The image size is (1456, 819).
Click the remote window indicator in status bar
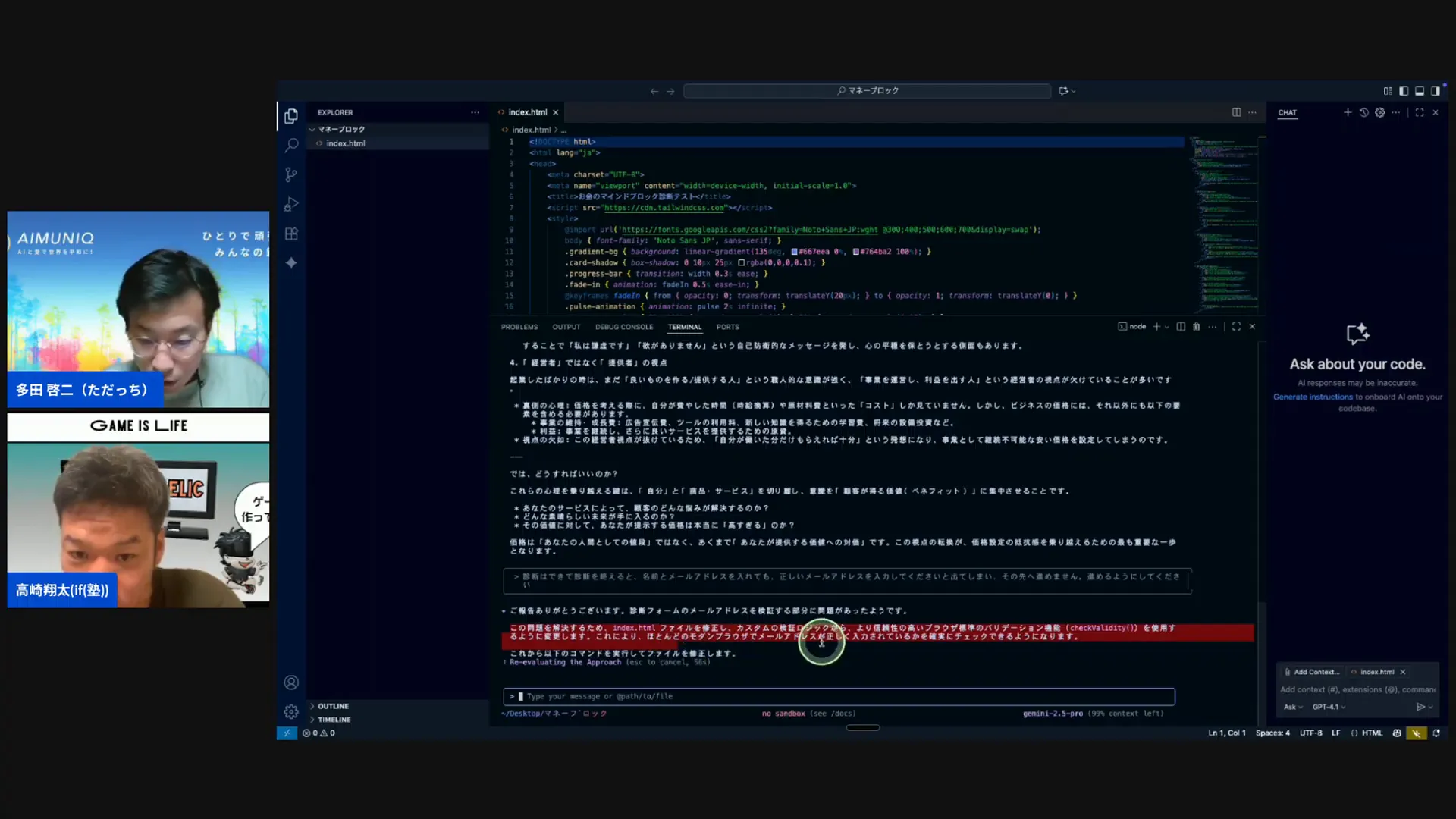click(287, 733)
